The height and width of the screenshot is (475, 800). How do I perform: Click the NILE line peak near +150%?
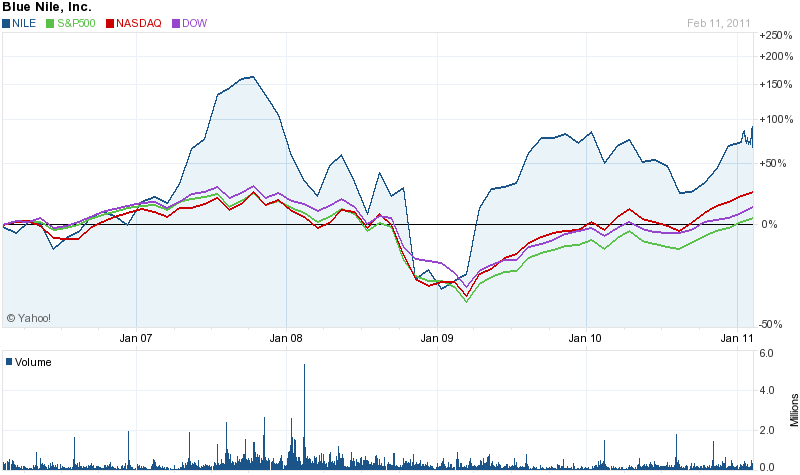(253, 77)
